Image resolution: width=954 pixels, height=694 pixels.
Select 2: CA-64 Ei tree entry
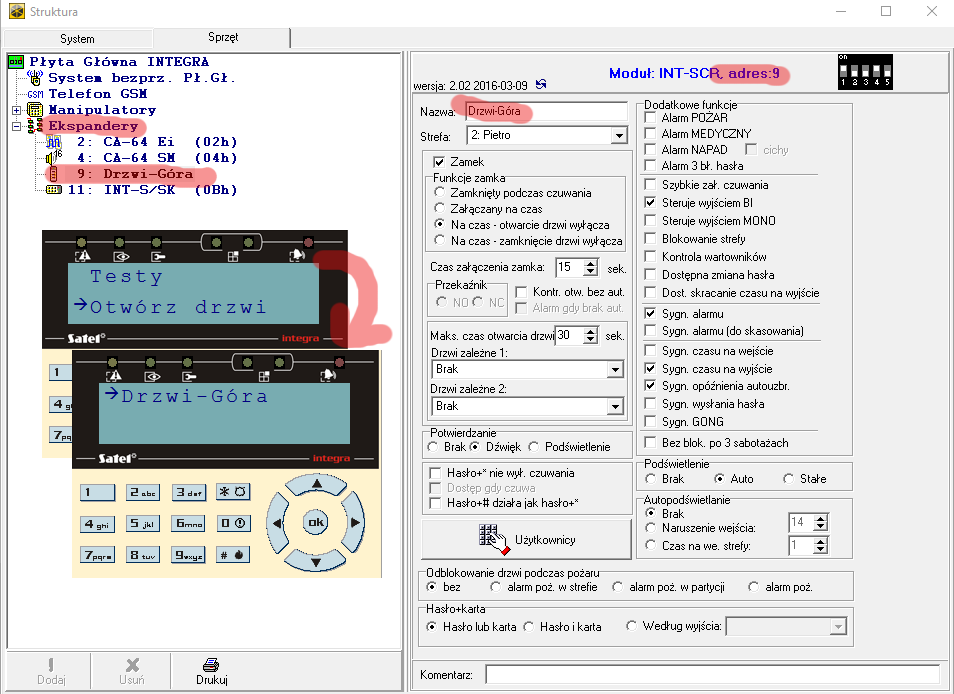[x=157, y=142]
